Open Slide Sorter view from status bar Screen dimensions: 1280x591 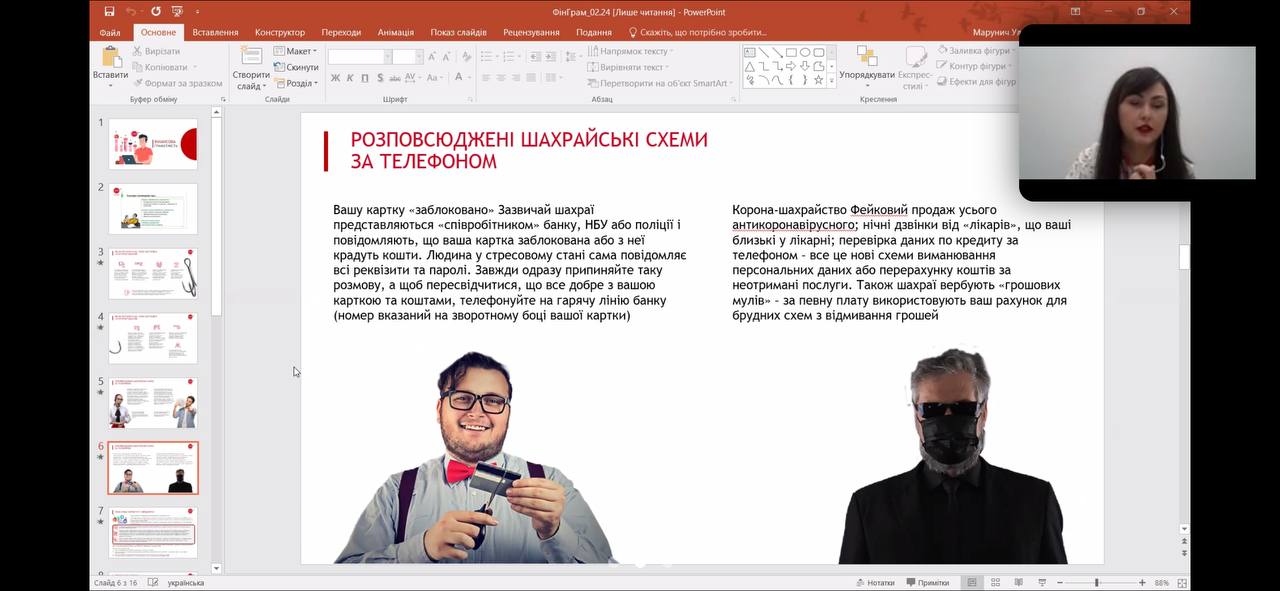995,582
